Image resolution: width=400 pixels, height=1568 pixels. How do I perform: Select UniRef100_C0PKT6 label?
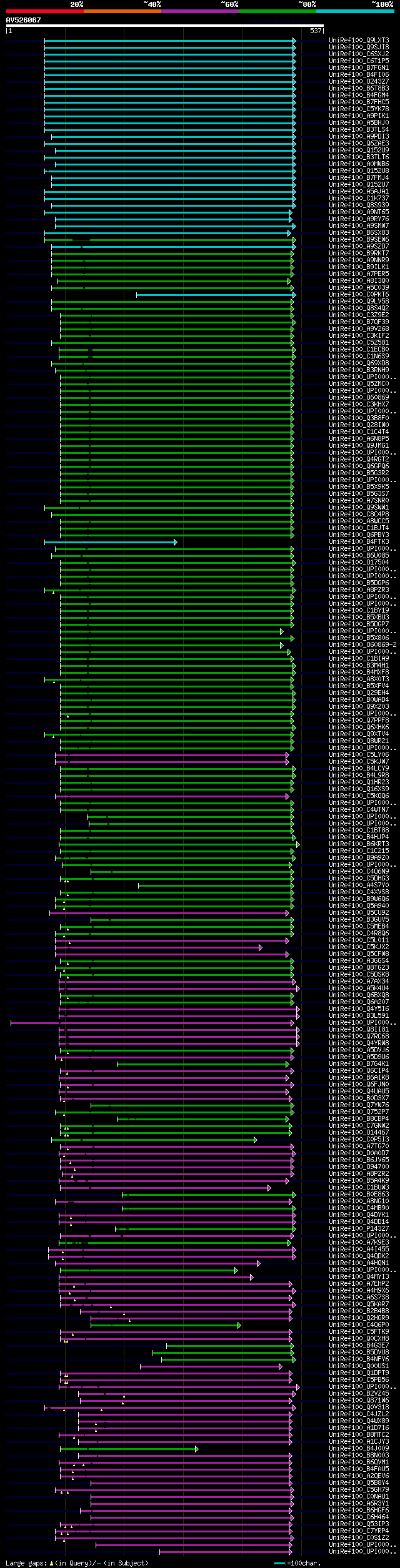point(359,295)
